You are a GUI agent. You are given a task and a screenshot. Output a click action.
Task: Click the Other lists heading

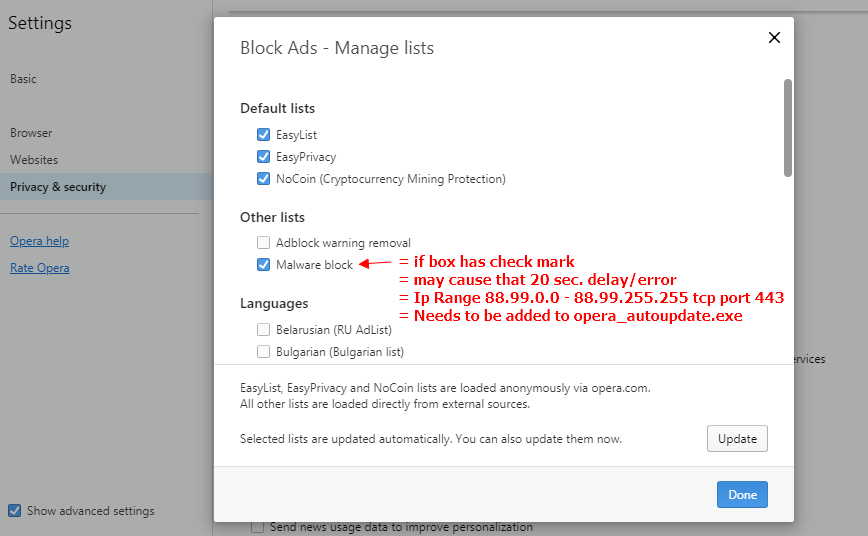[x=272, y=218]
